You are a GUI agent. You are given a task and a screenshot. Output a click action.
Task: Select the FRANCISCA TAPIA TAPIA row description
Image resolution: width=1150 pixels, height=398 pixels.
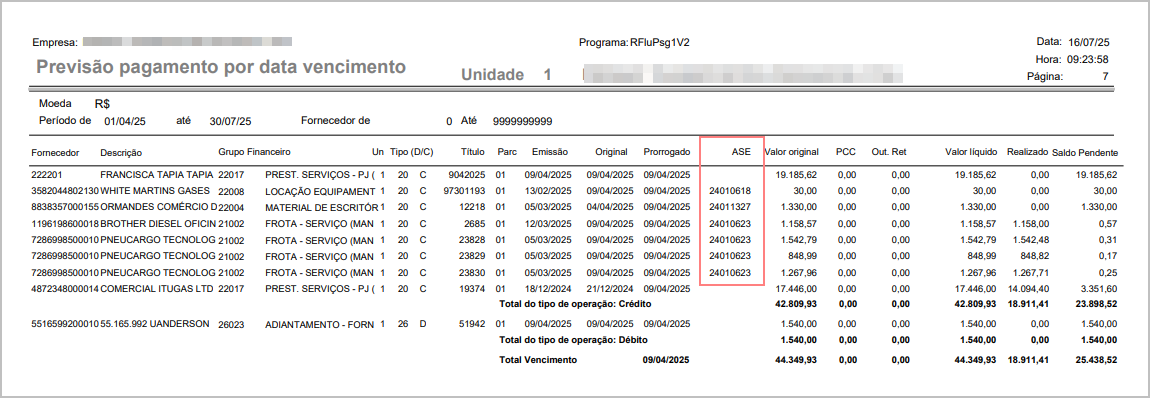pyautogui.click(x=156, y=175)
